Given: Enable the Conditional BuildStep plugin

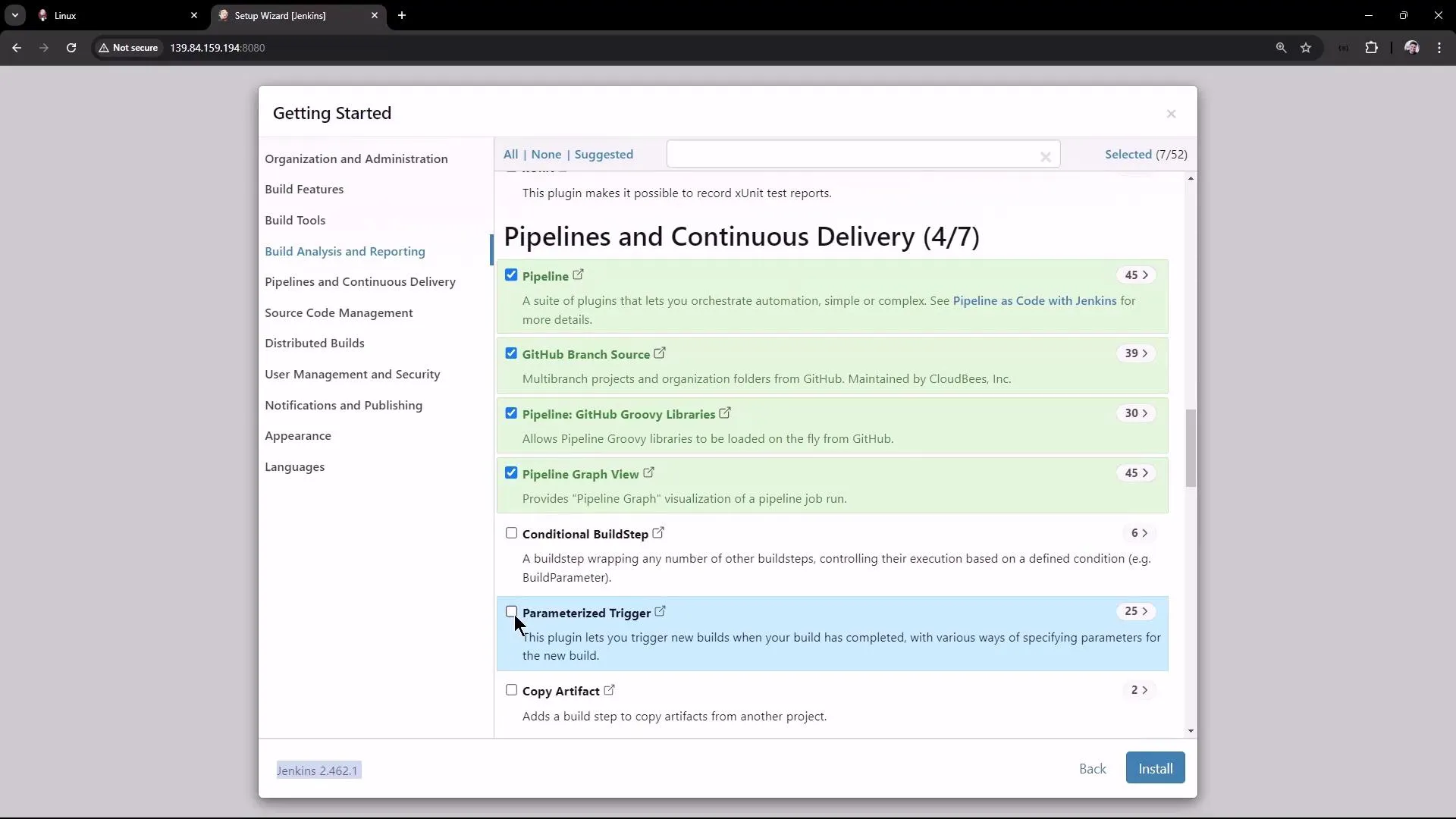Looking at the screenshot, I should point(511,532).
